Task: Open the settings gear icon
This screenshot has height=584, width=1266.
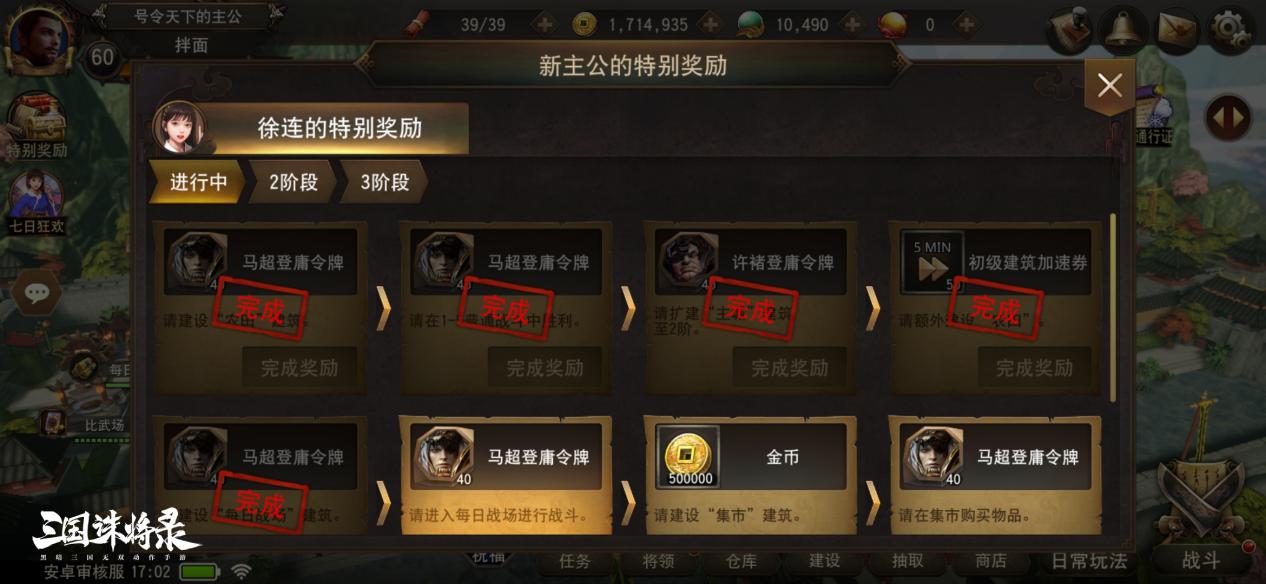Action: tap(1231, 30)
